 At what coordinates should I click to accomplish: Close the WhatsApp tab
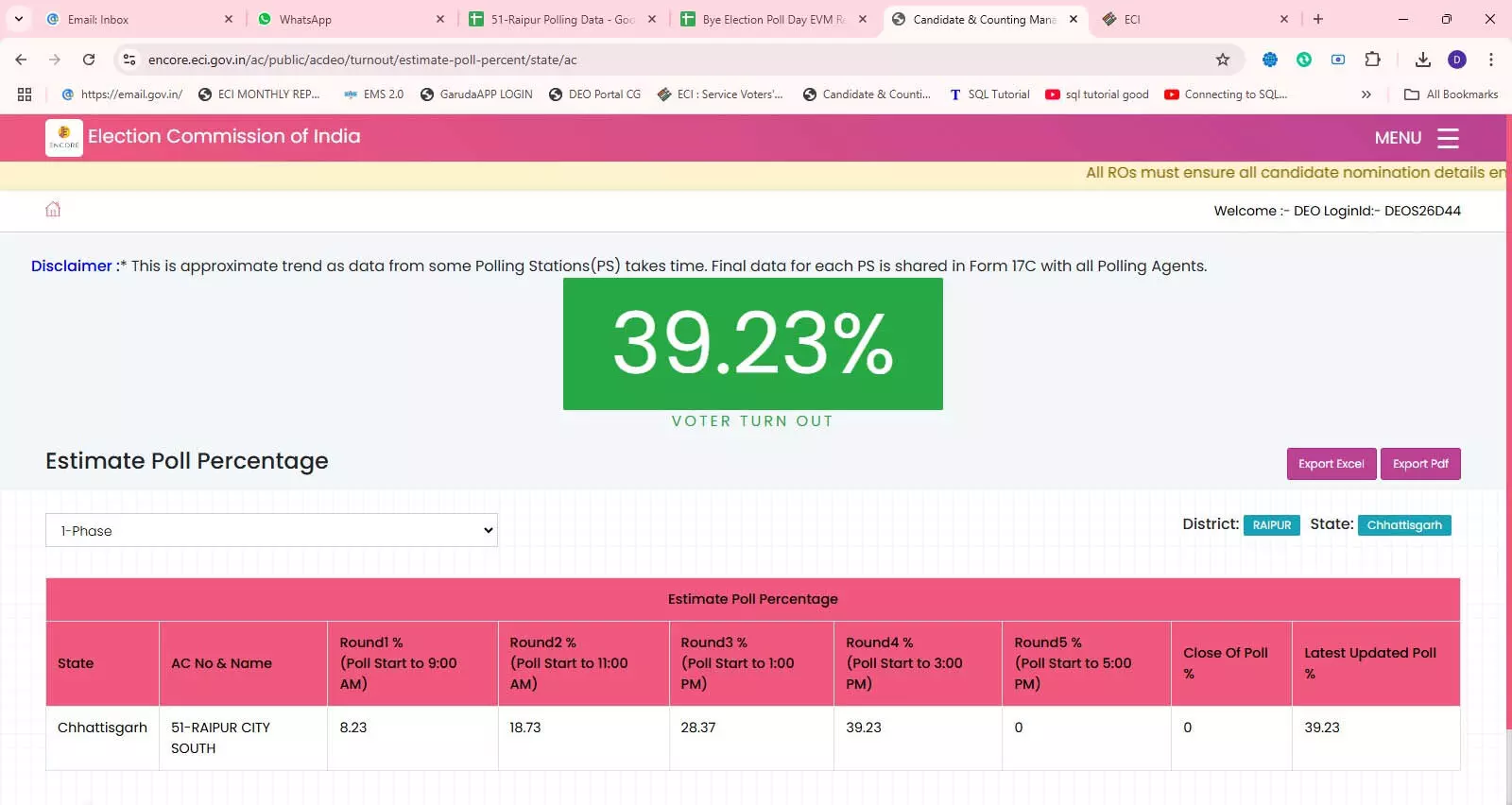pyautogui.click(x=440, y=19)
